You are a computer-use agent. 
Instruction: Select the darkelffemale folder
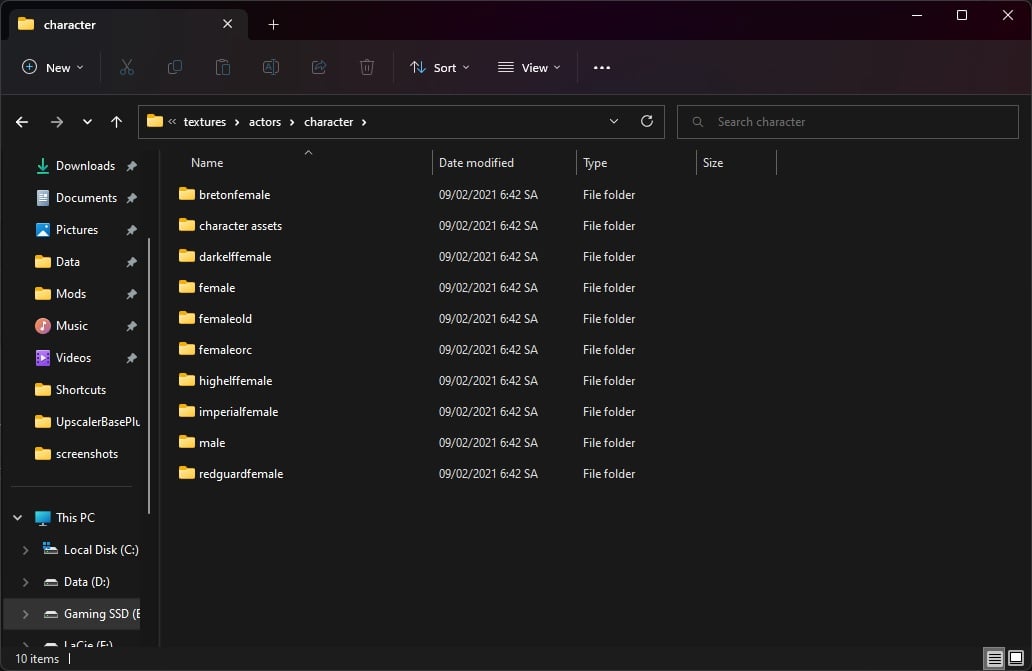pyautogui.click(x=235, y=257)
